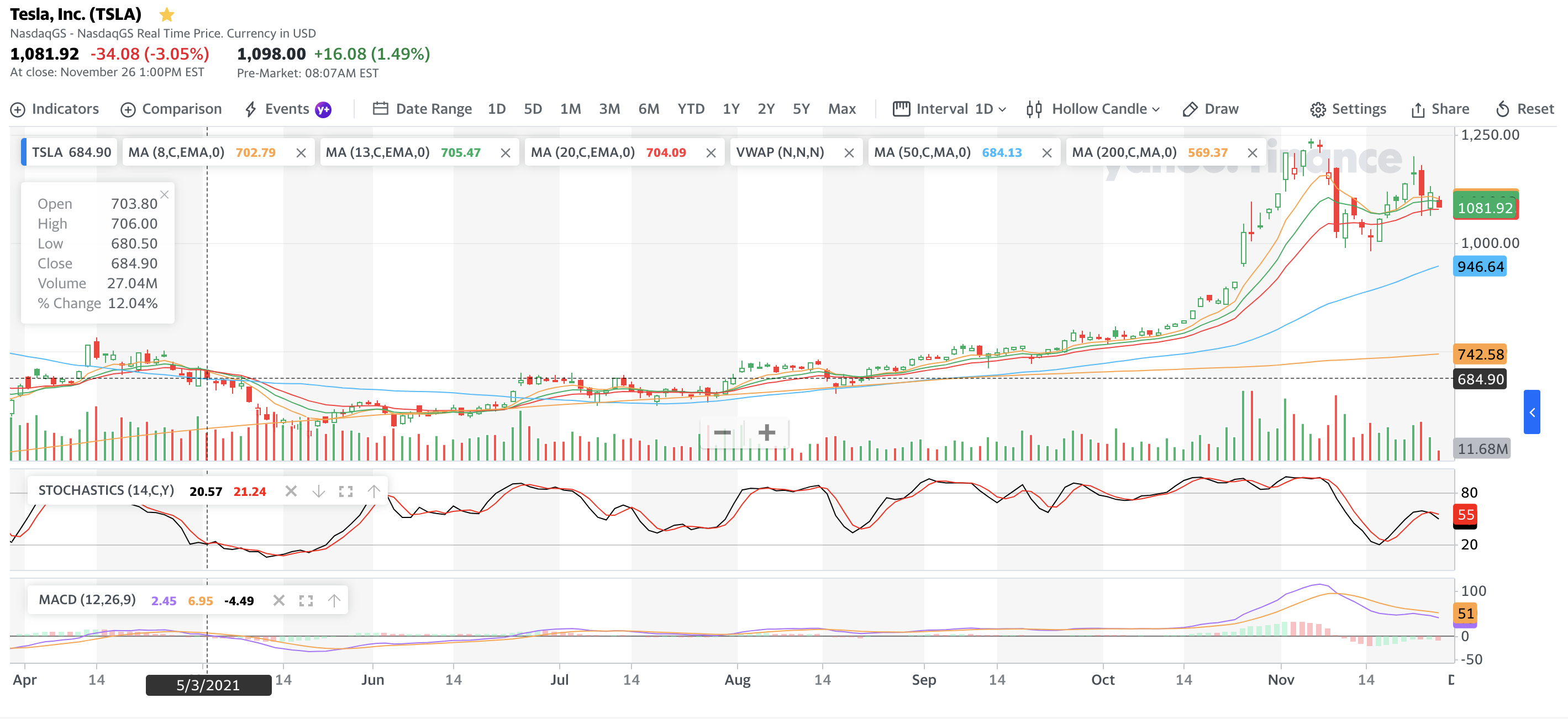Click the purple Y+ premium badge

point(323,109)
